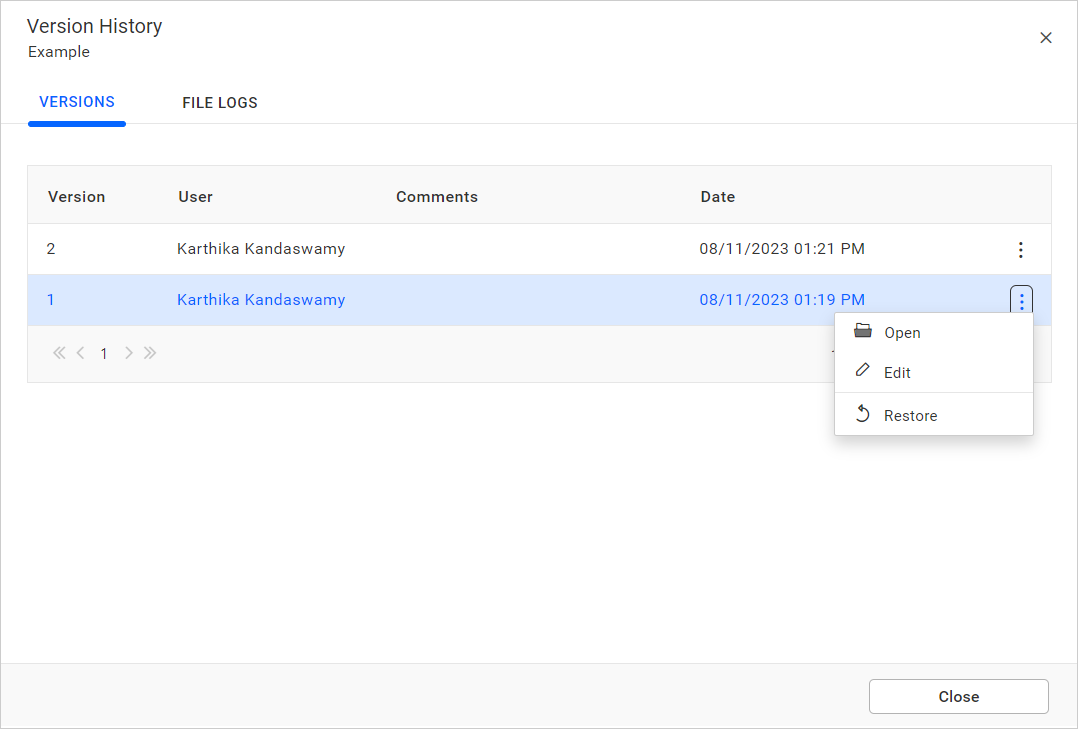Click Karthika Kandaswamy in the version 1 row

[x=261, y=300]
